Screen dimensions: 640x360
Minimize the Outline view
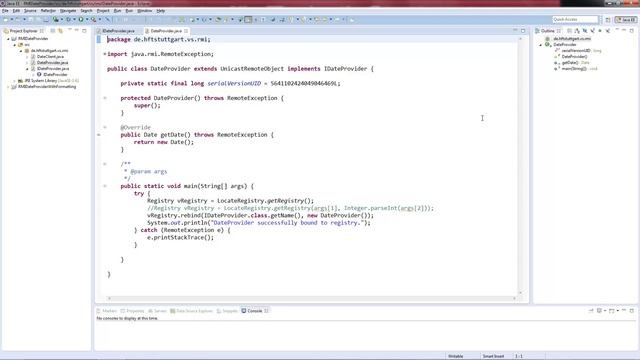click(624, 30)
